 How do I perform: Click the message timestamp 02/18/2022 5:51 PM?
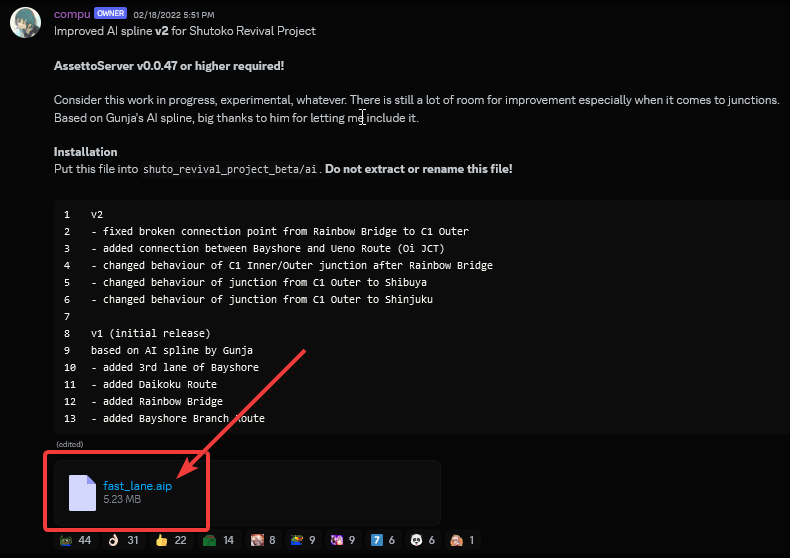click(x=175, y=15)
